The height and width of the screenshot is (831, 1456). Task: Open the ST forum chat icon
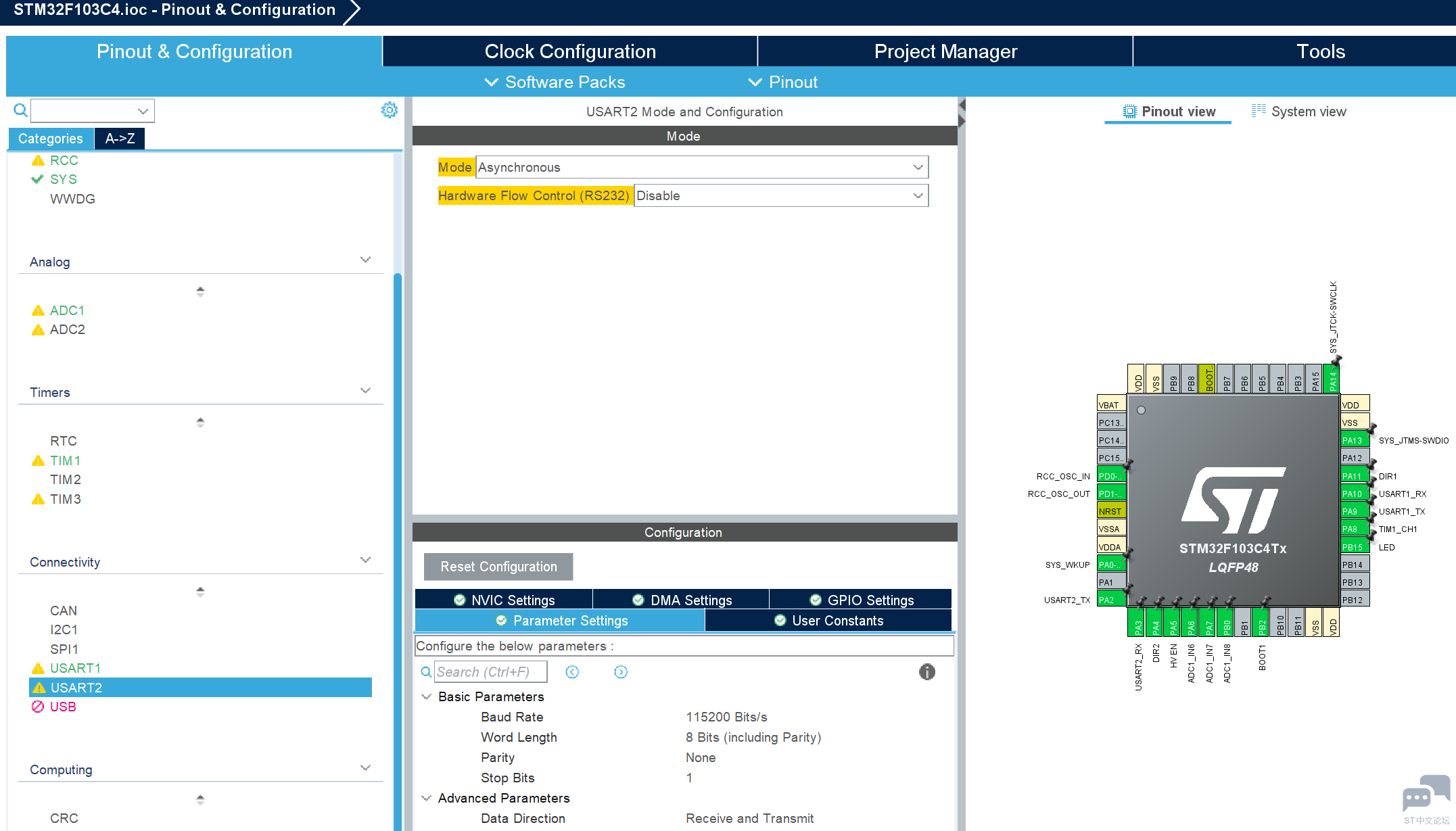[1426, 794]
